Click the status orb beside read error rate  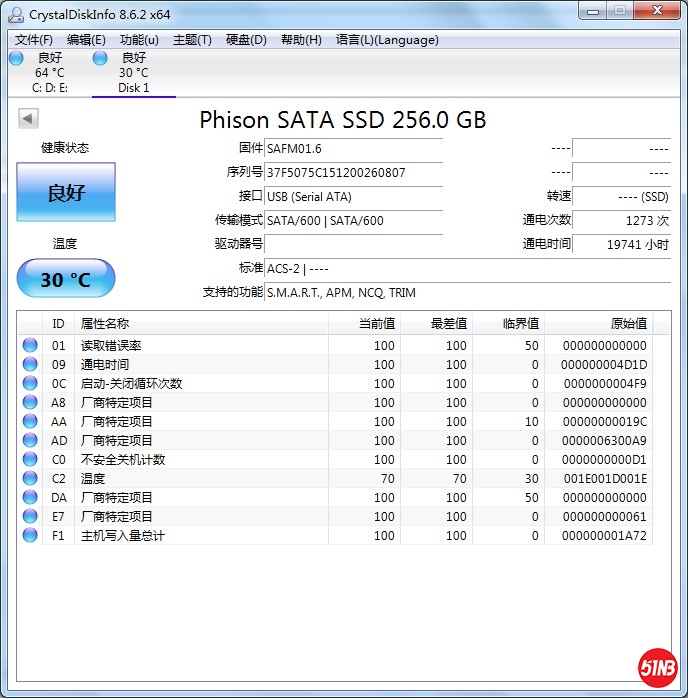pyautogui.click(x=30, y=346)
